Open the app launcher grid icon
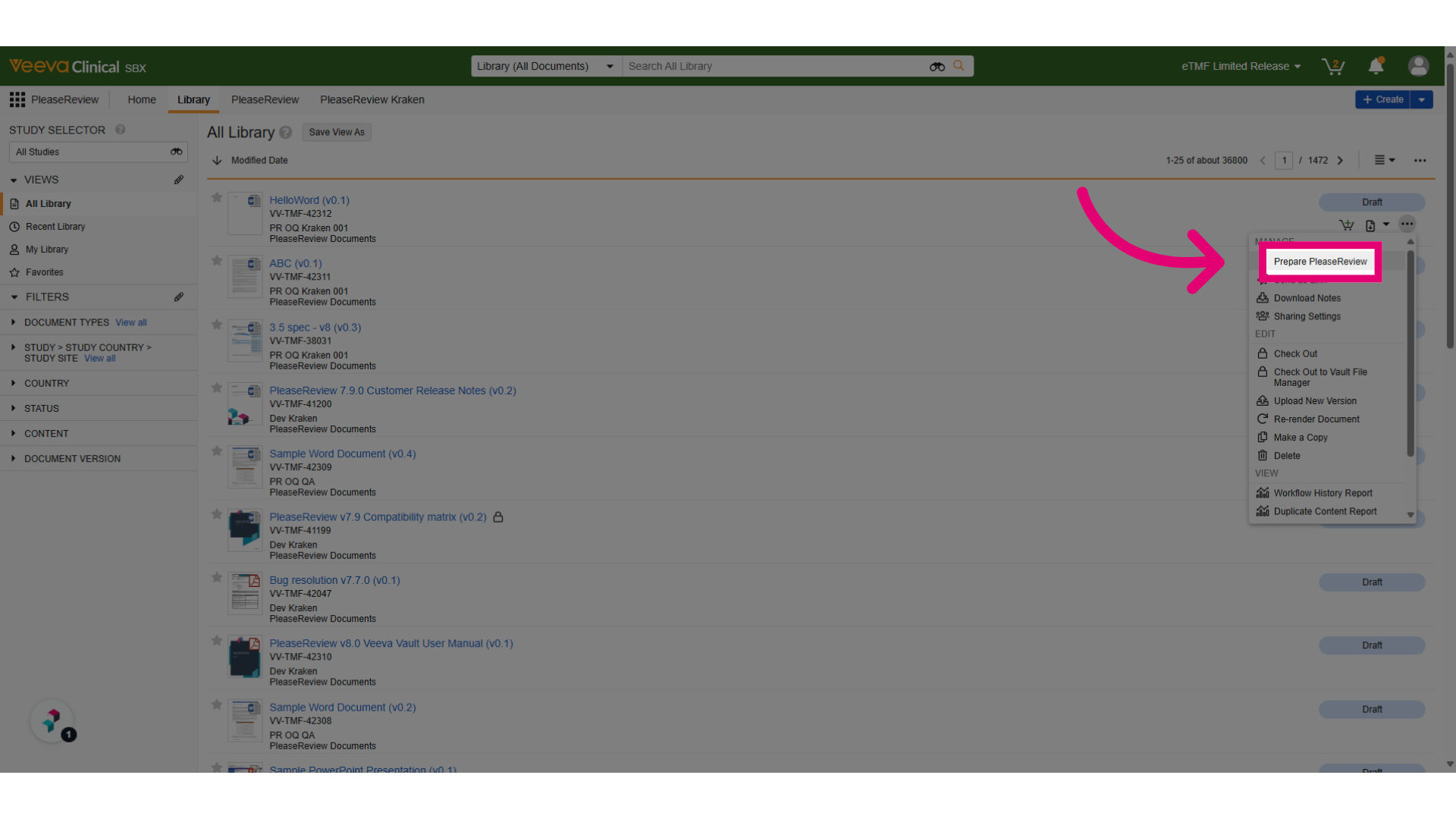 coord(17,99)
